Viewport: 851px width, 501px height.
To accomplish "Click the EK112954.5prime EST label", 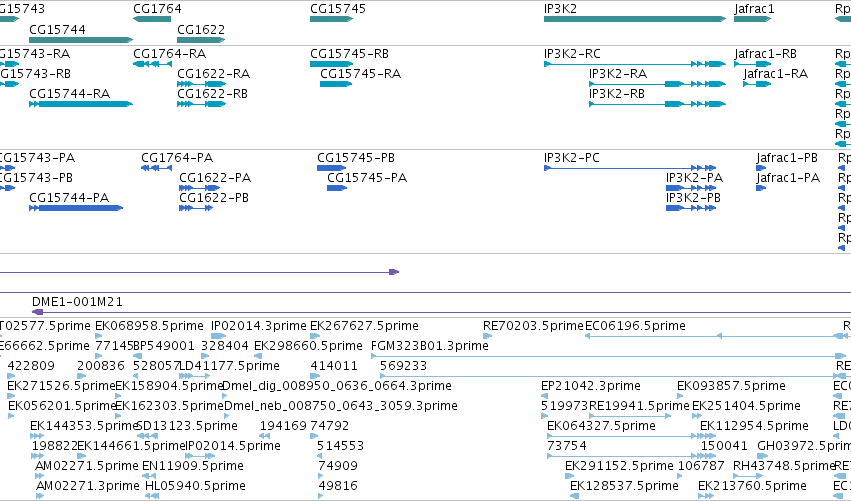I will coord(754,426).
